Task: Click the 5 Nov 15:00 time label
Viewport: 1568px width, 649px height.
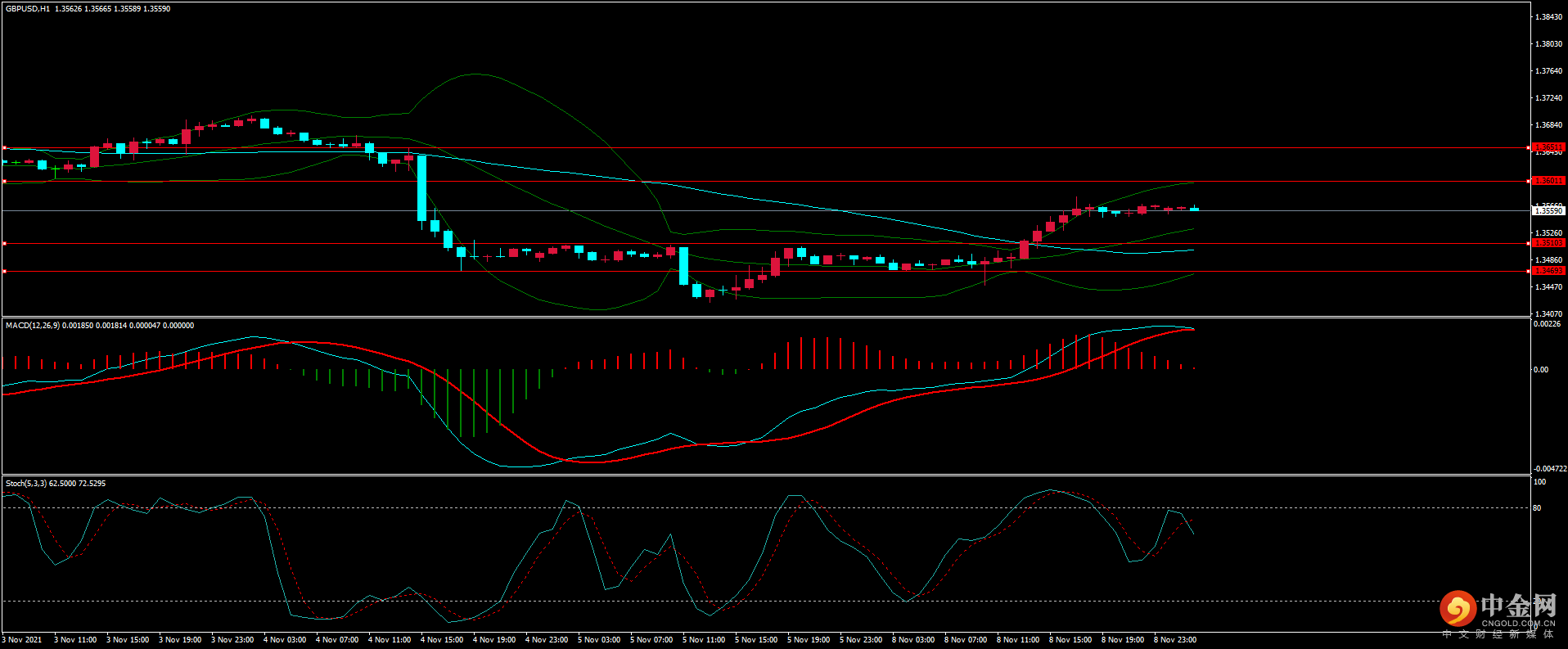Action: [756, 640]
